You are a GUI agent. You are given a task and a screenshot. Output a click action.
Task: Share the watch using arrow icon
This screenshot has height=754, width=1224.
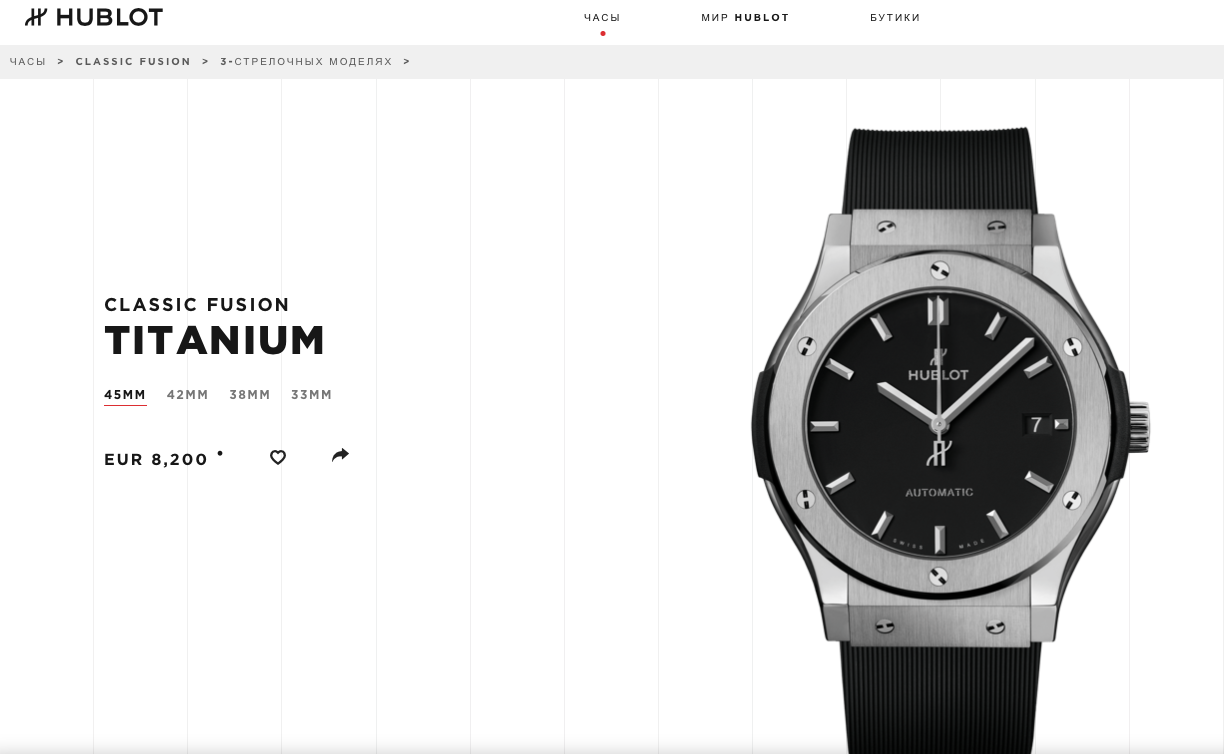tap(340, 455)
